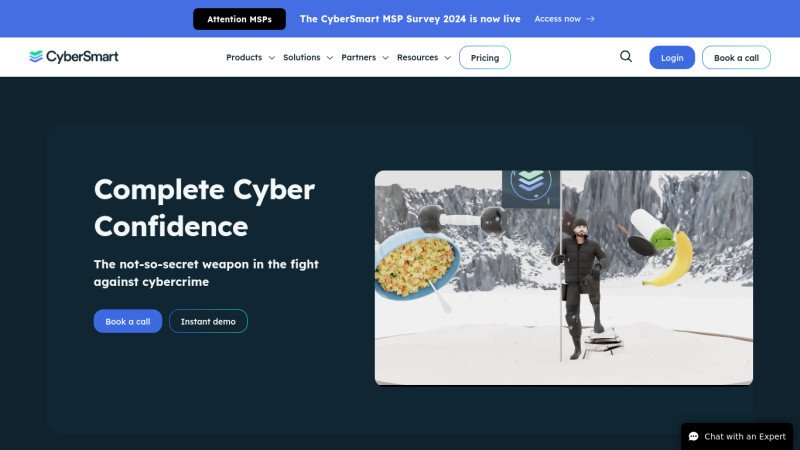Screen dimensions: 800x450
Task: Expand the Solutions dropdown
Action: pos(308,58)
